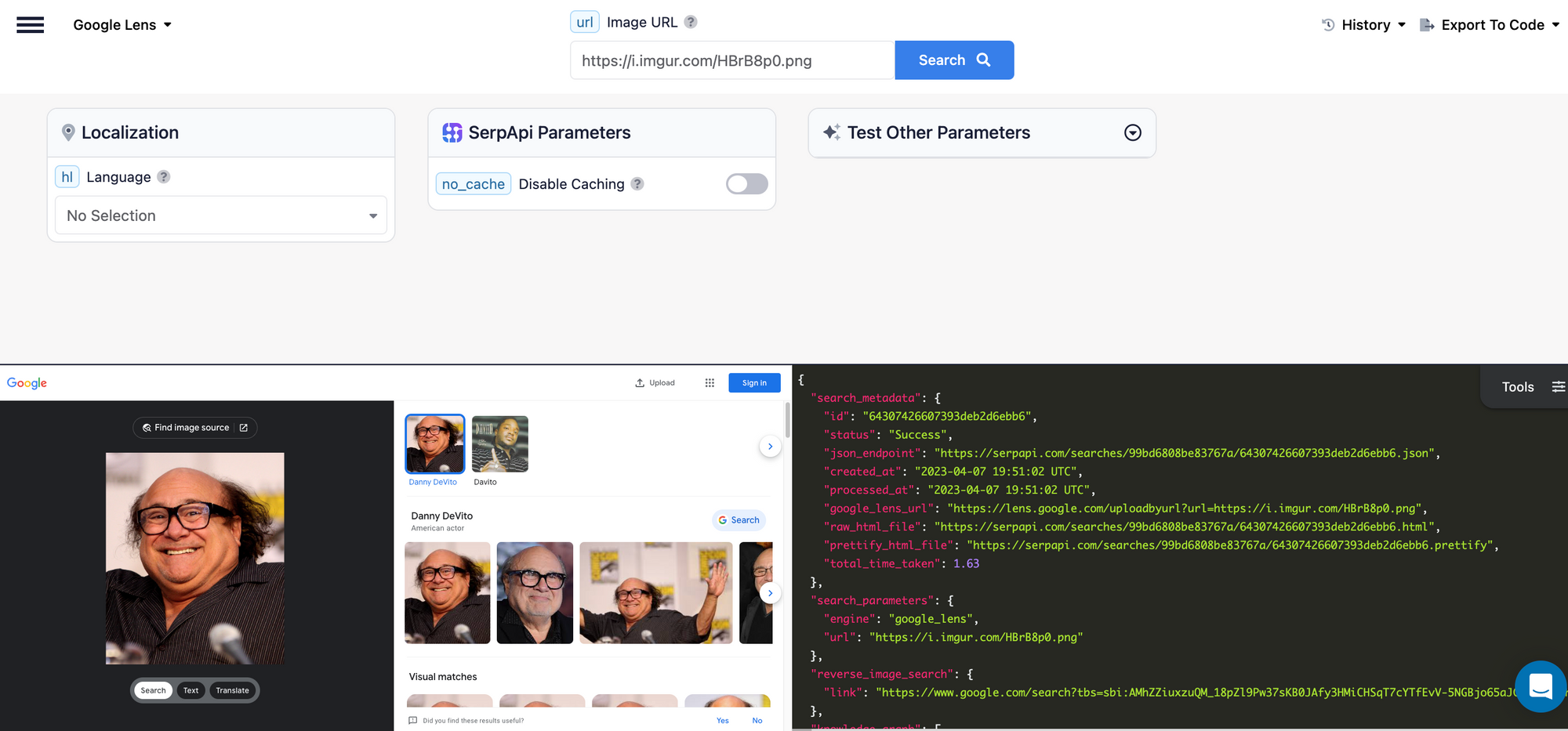Open the Language No Selection dropdown
The width and height of the screenshot is (1568, 731).
[221, 215]
